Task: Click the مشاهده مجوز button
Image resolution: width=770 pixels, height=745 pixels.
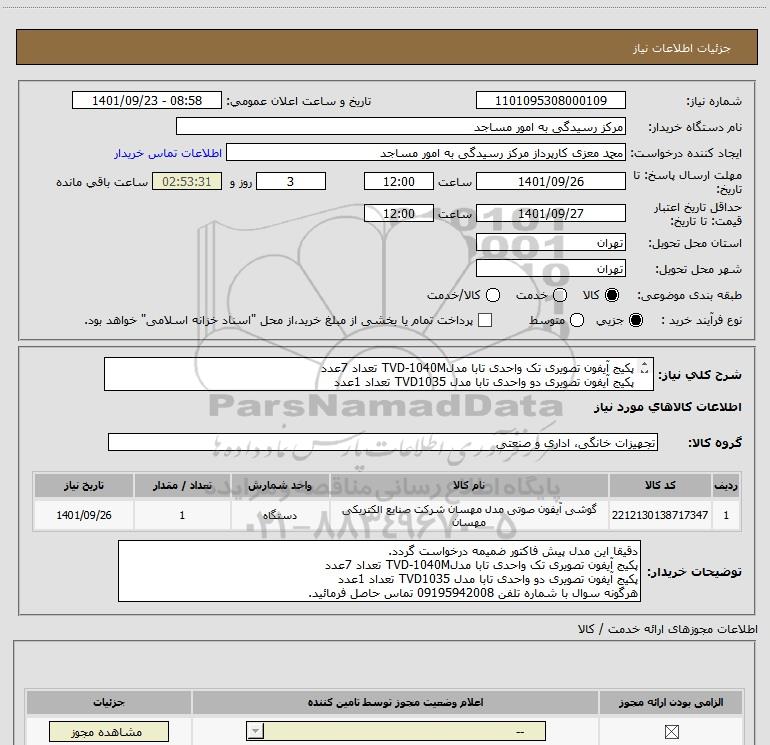Action: pyautogui.click(x=109, y=732)
